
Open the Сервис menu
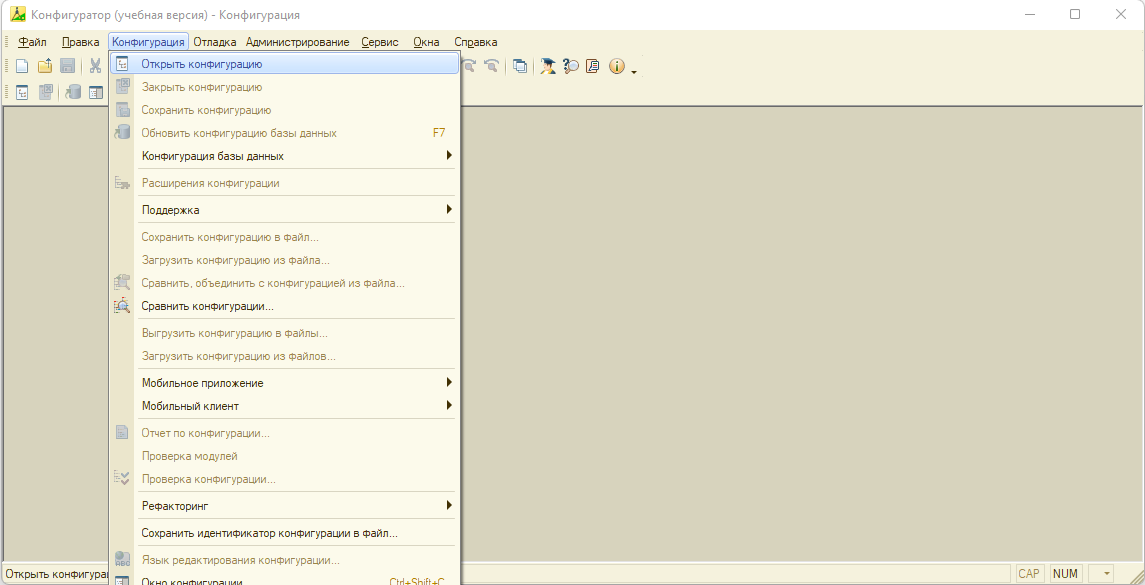point(380,42)
